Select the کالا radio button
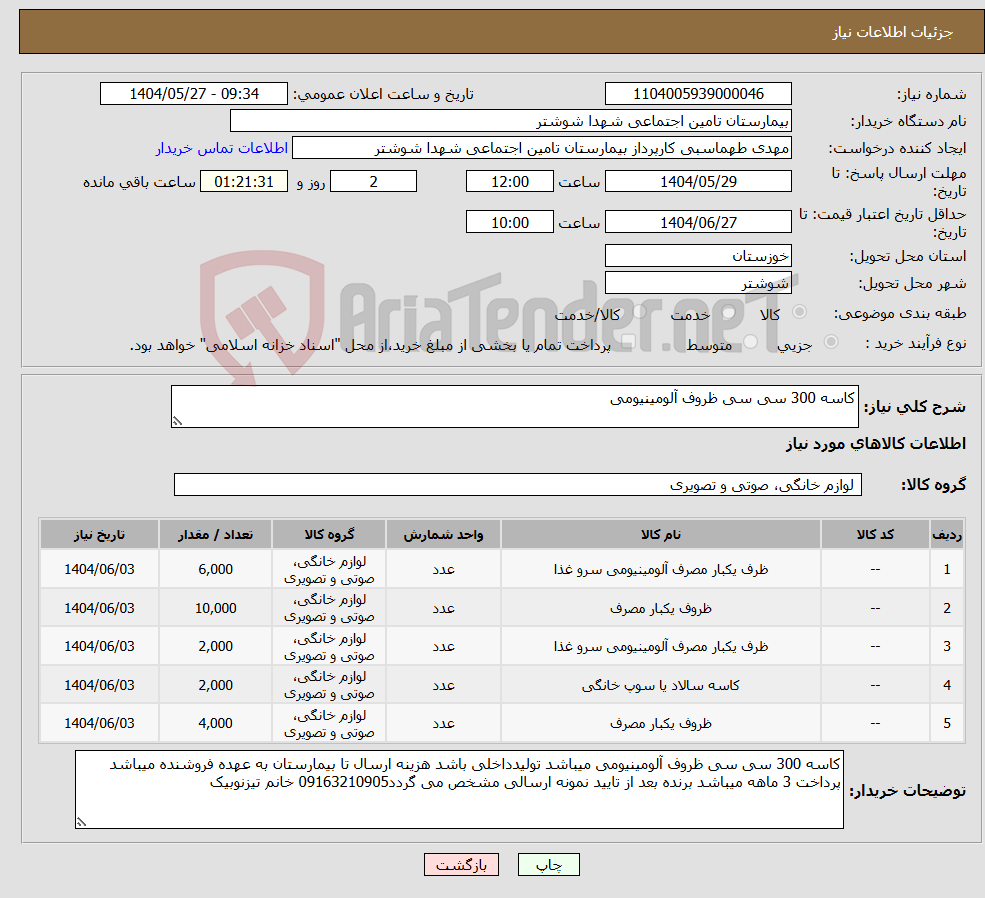The image size is (985, 898). 800,311
